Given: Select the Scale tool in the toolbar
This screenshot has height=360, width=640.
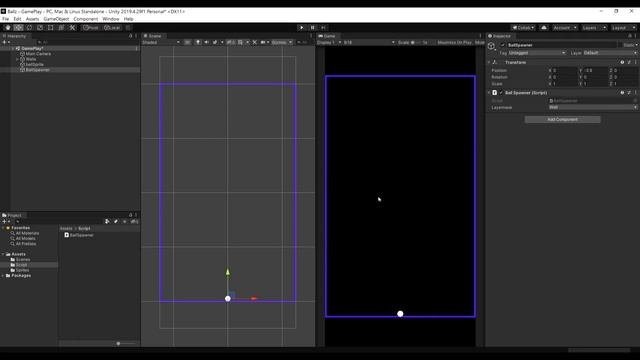Looking at the screenshot, I should [40, 28].
